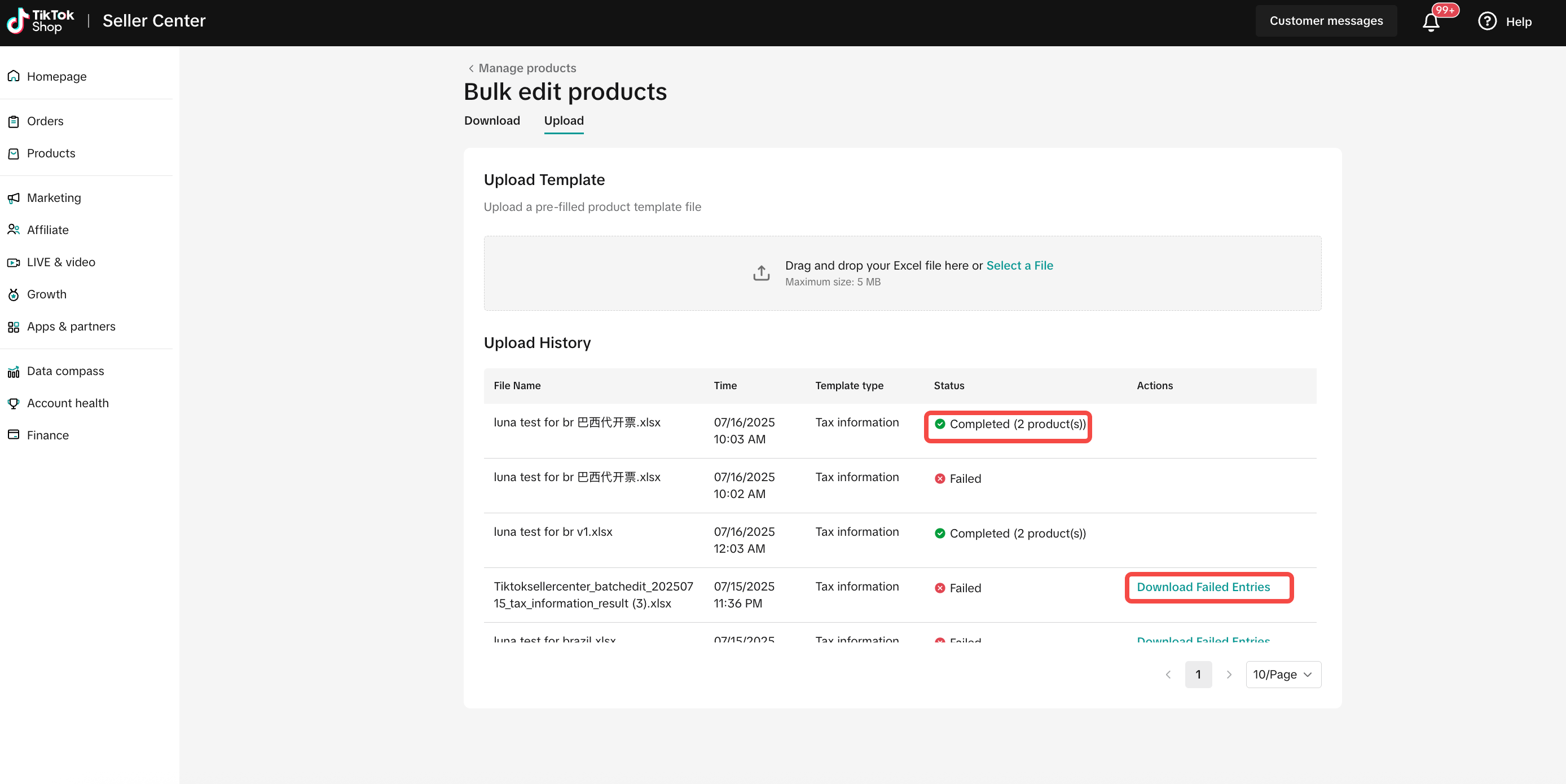Click Select a File link

1019,265
